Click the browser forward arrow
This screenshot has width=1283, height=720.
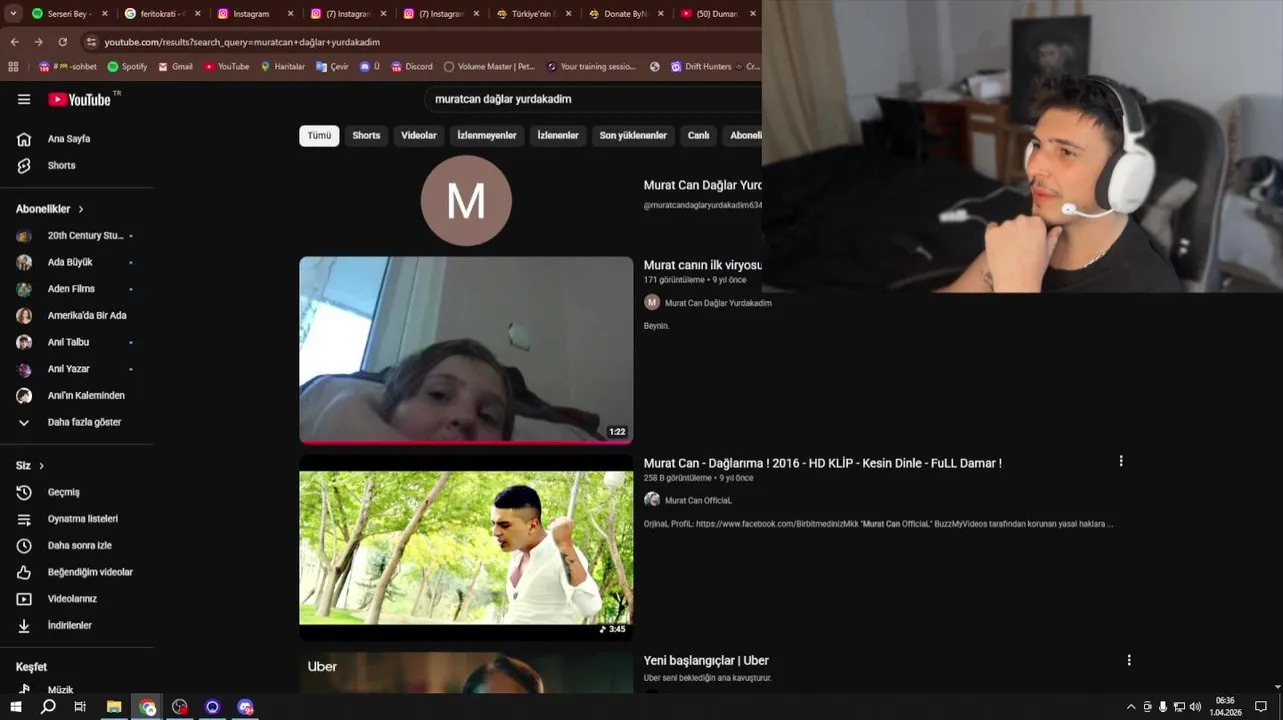pyautogui.click(x=38, y=42)
